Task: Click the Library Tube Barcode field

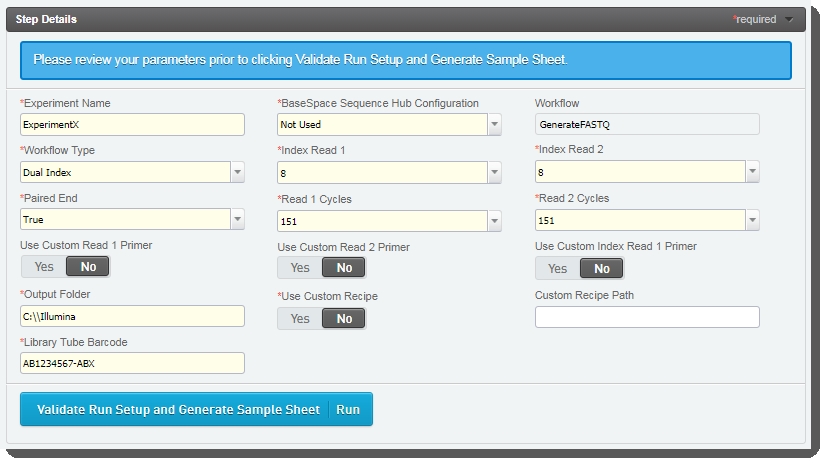Action: click(x=132, y=363)
